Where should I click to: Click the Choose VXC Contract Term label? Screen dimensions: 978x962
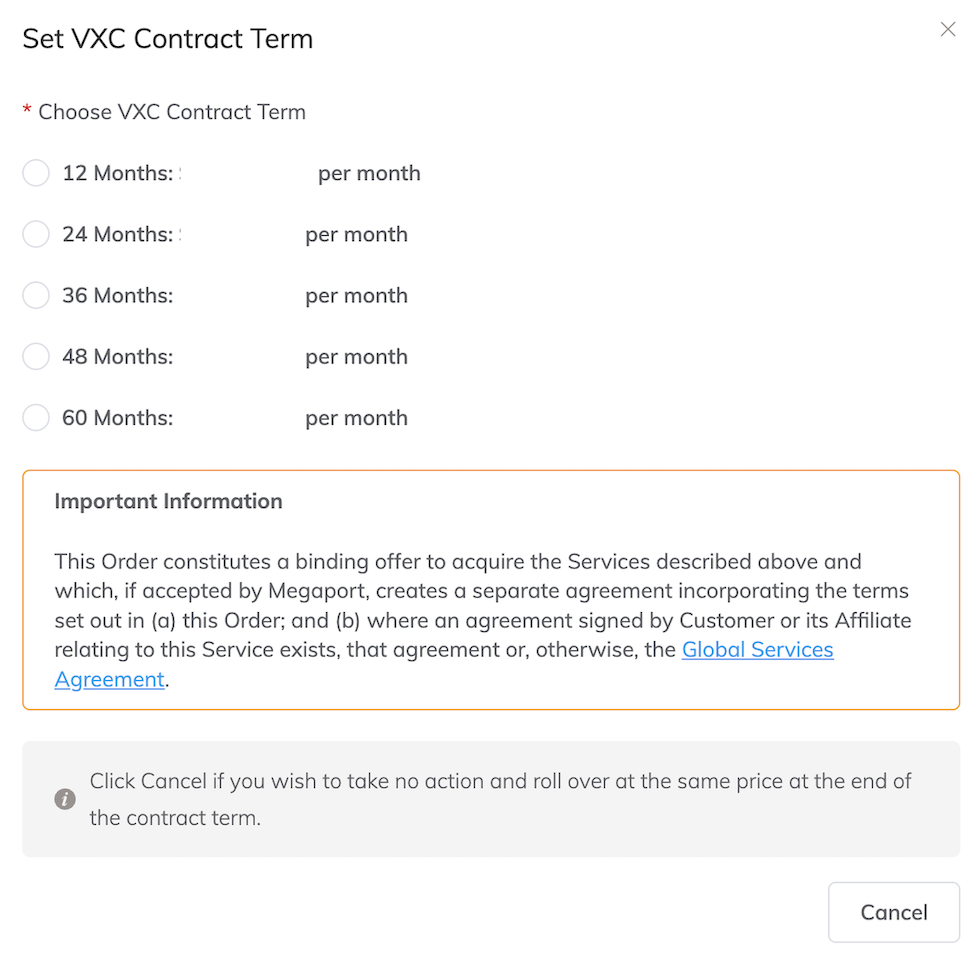click(171, 112)
